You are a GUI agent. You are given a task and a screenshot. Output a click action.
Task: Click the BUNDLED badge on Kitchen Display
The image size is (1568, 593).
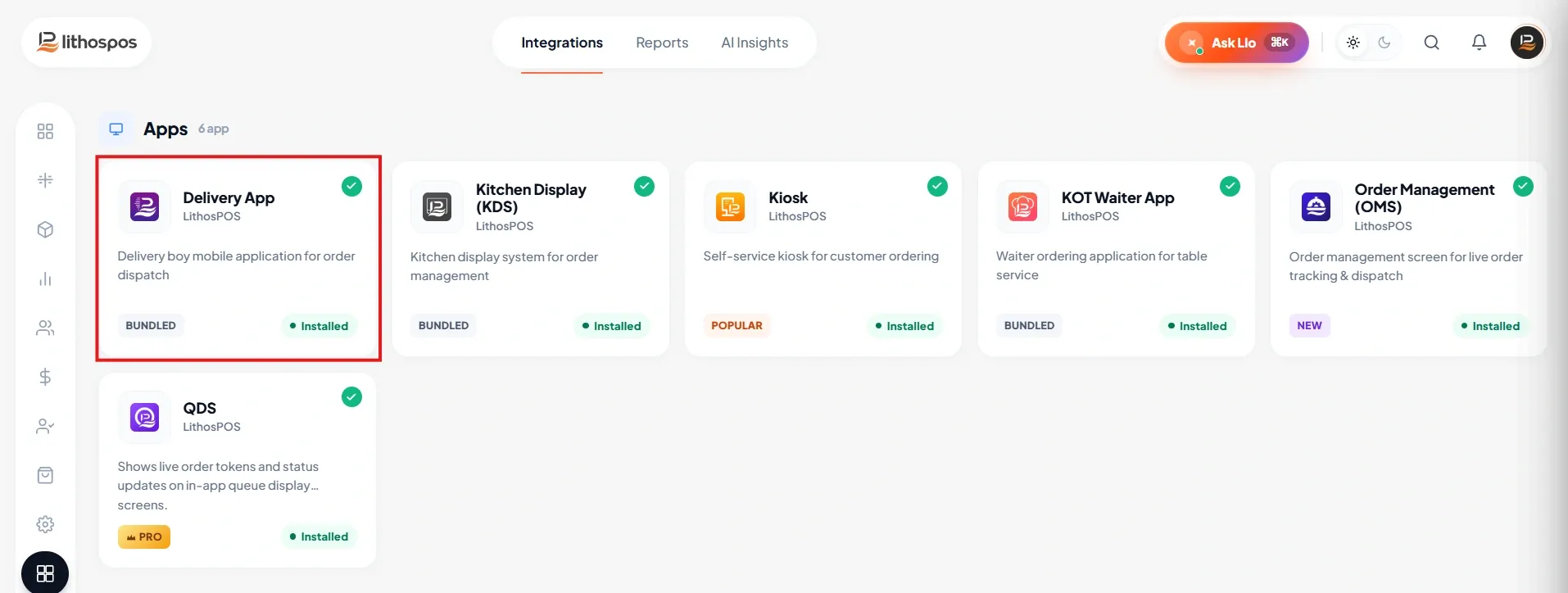[x=443, y=325]
